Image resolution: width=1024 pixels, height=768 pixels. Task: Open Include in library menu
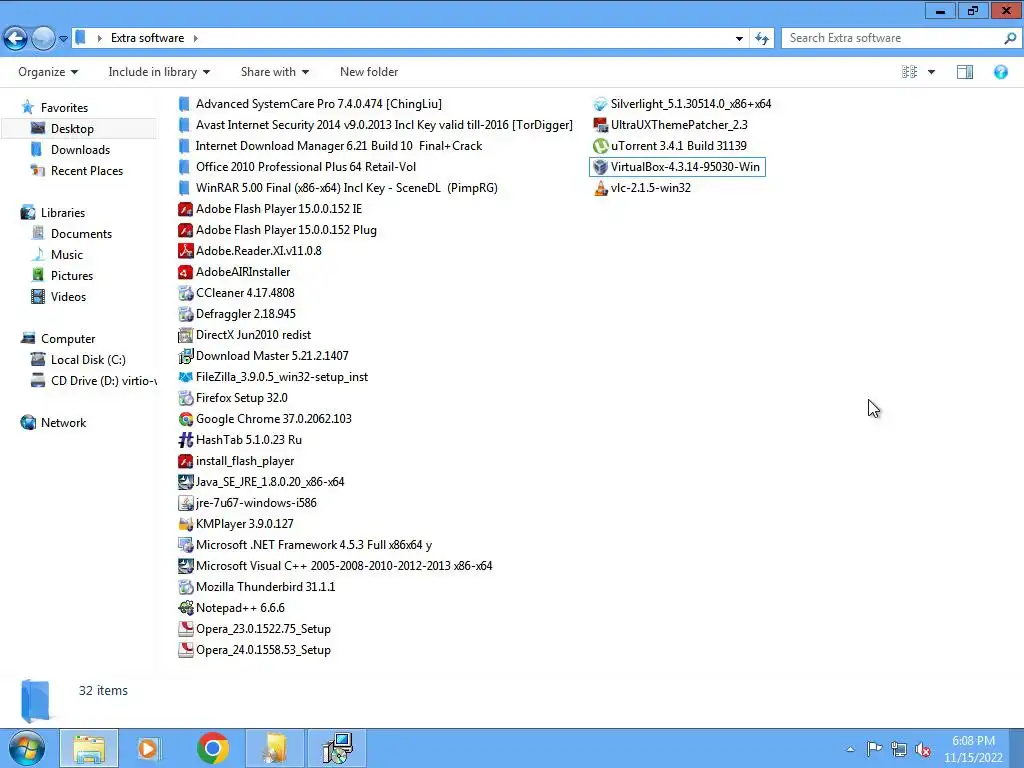pos(159,72)
